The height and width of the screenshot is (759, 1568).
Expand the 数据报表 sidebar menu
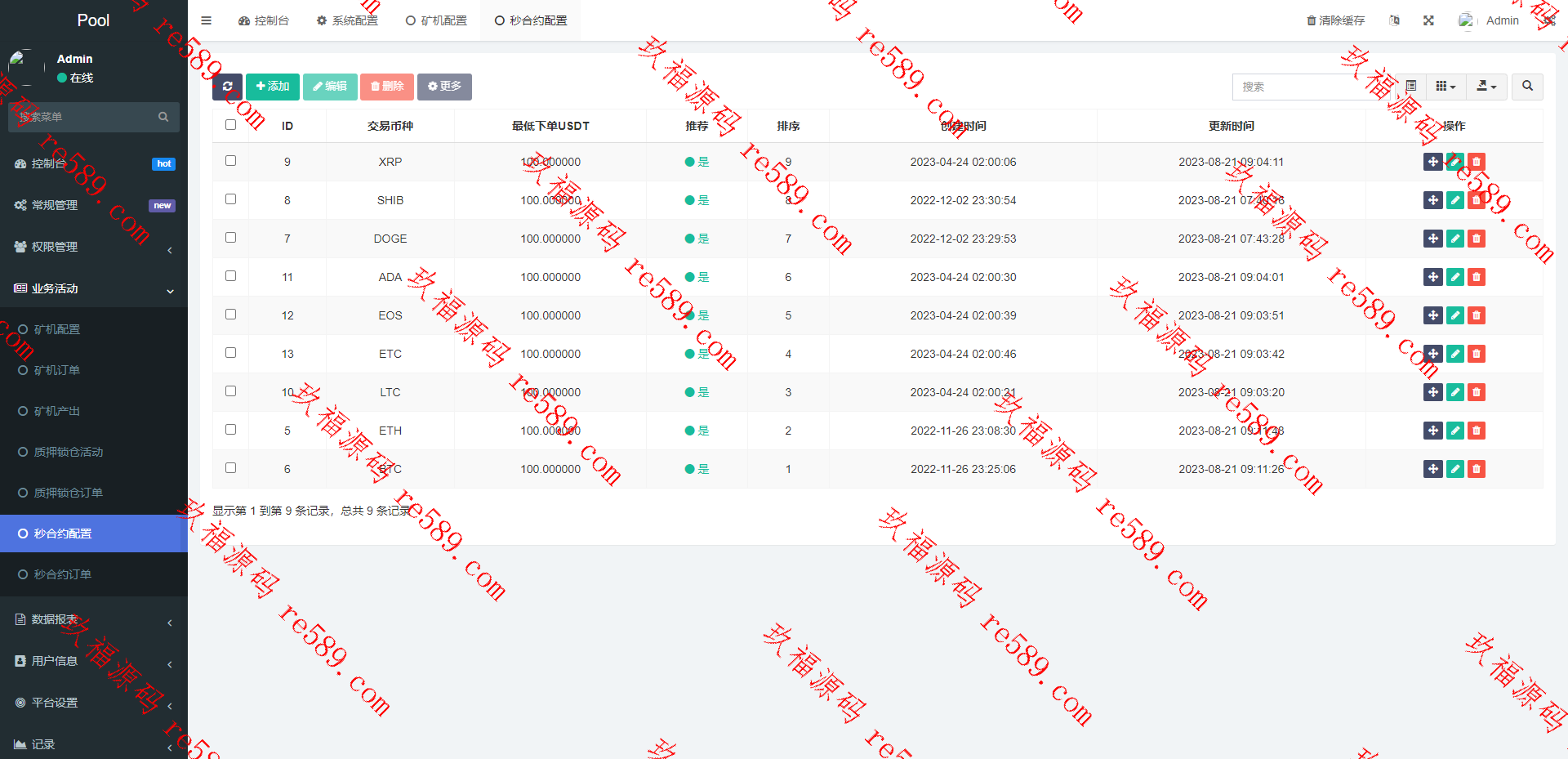[x=94, y=619]
